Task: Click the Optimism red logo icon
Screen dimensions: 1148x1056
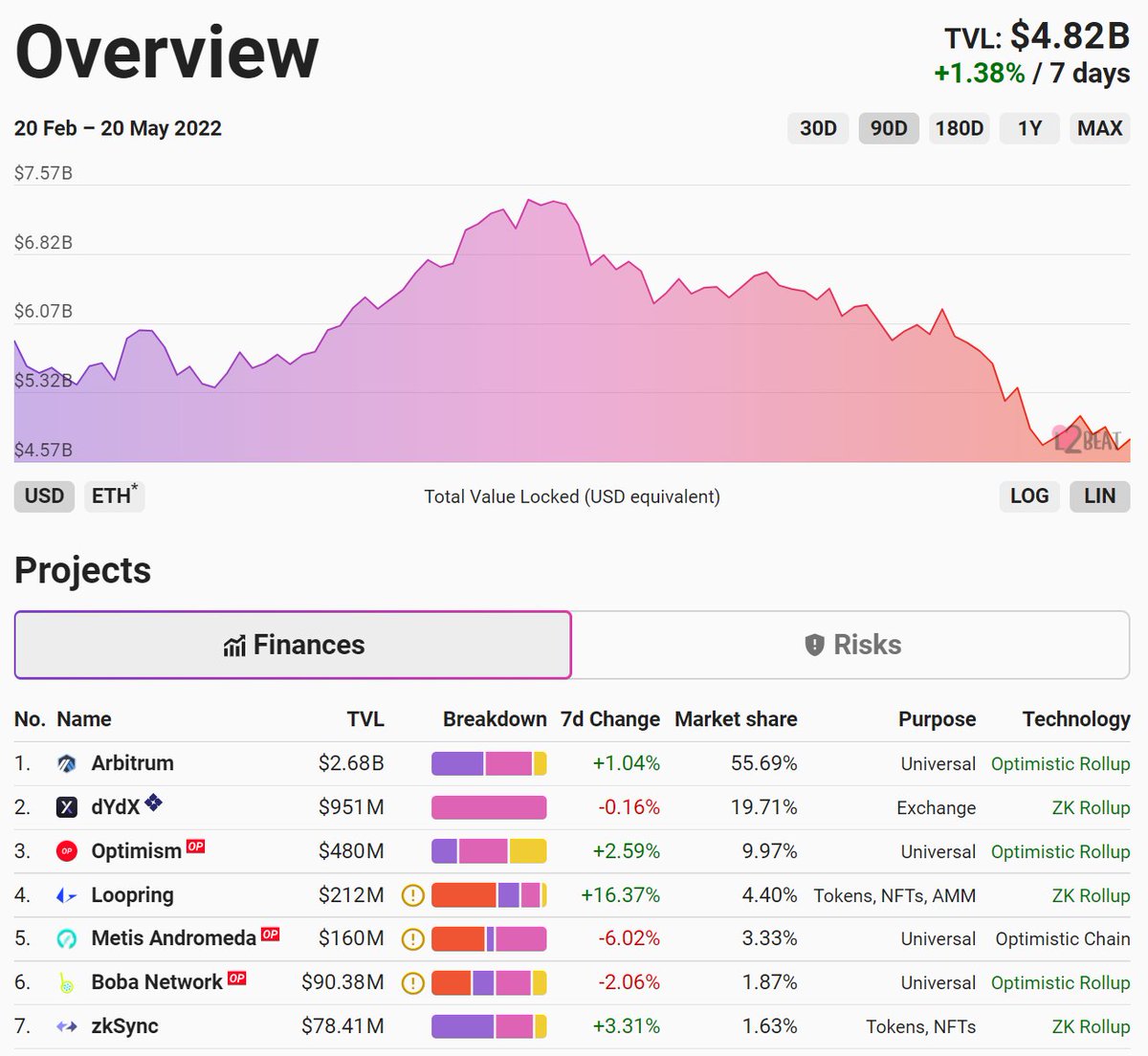Action: pyautogui.click(x=67, y=851)
